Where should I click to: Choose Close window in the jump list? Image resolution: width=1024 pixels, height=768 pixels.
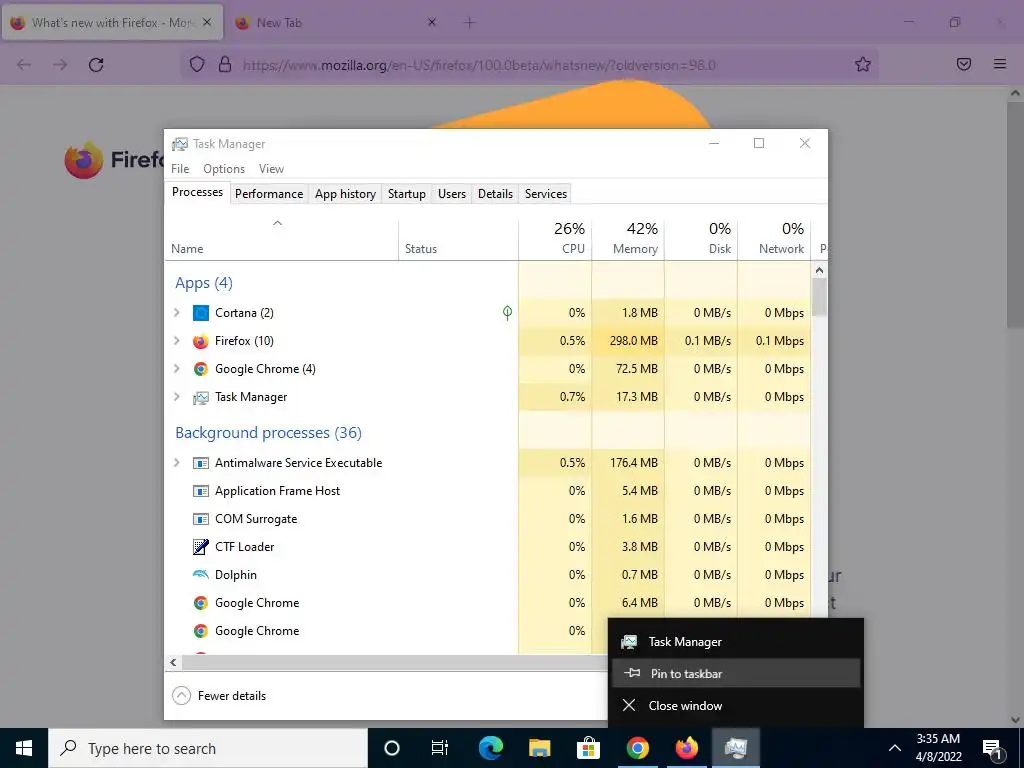pyautogui.click(x=736, y=705)
